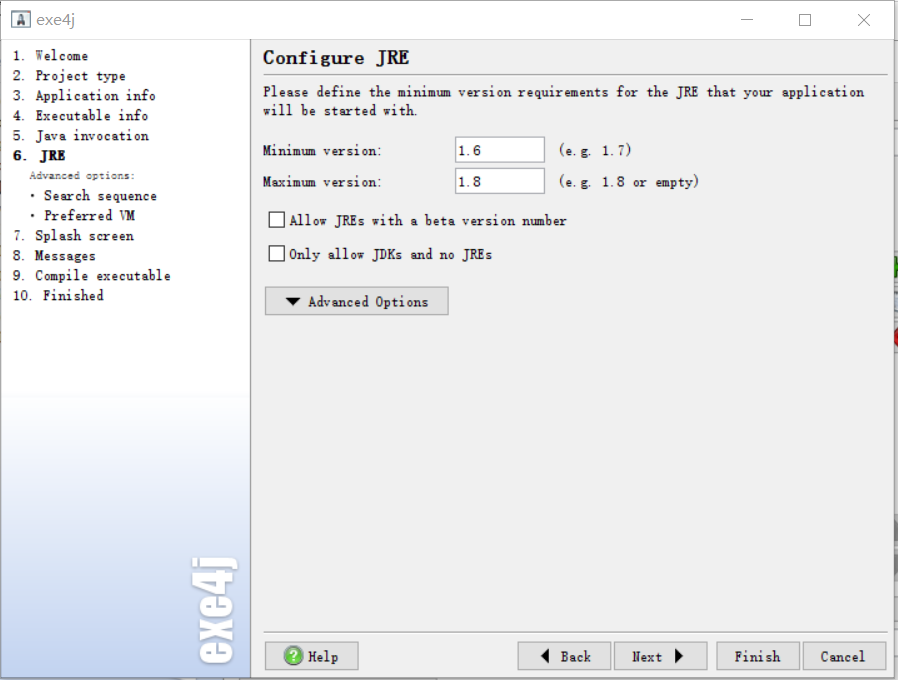Click the exe4j app icon in title bar
The height and width of the screenshot is (680, 898).
pyautogui.click(x=21, y=19)
